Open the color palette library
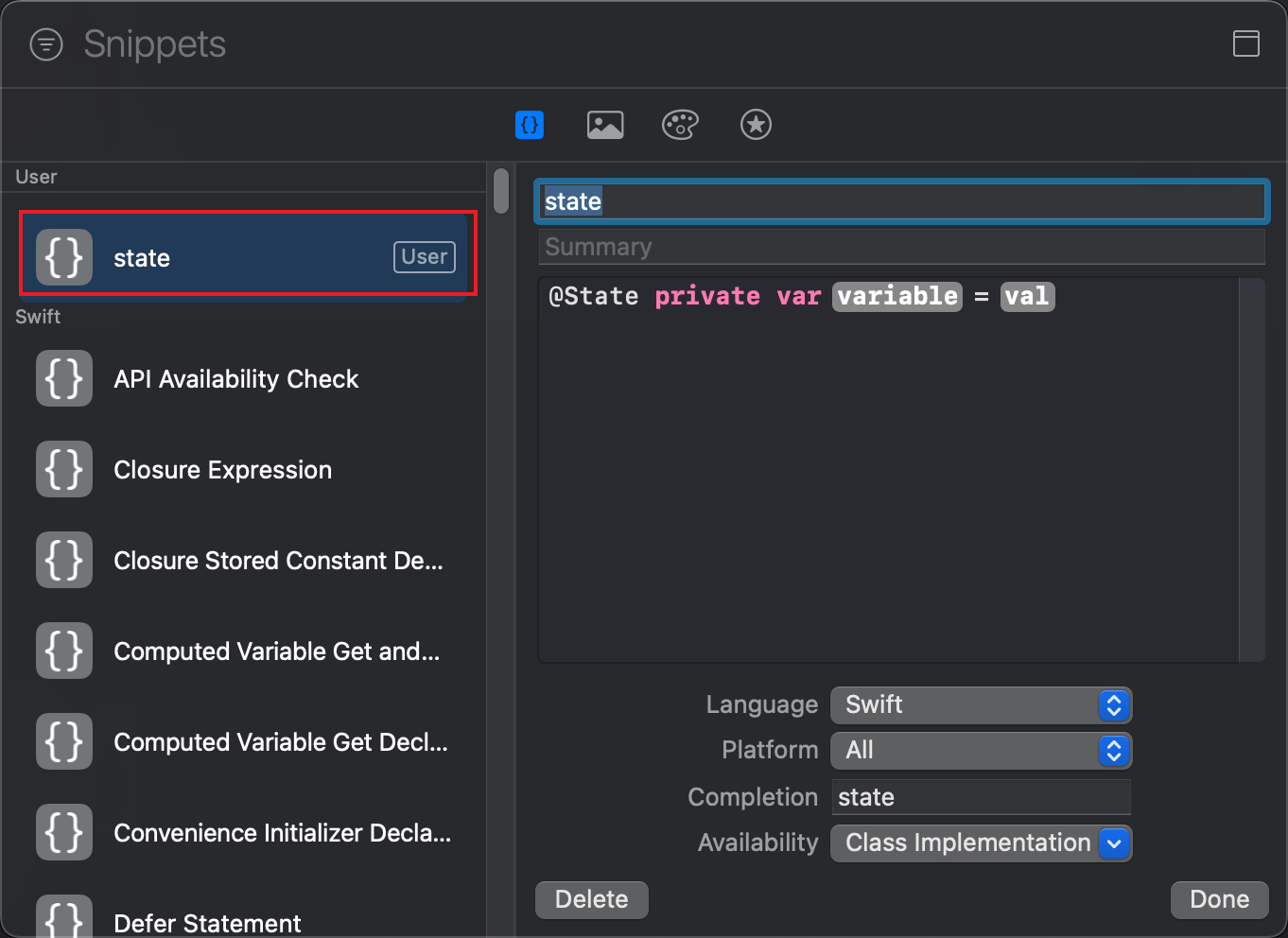 [680, 124]
